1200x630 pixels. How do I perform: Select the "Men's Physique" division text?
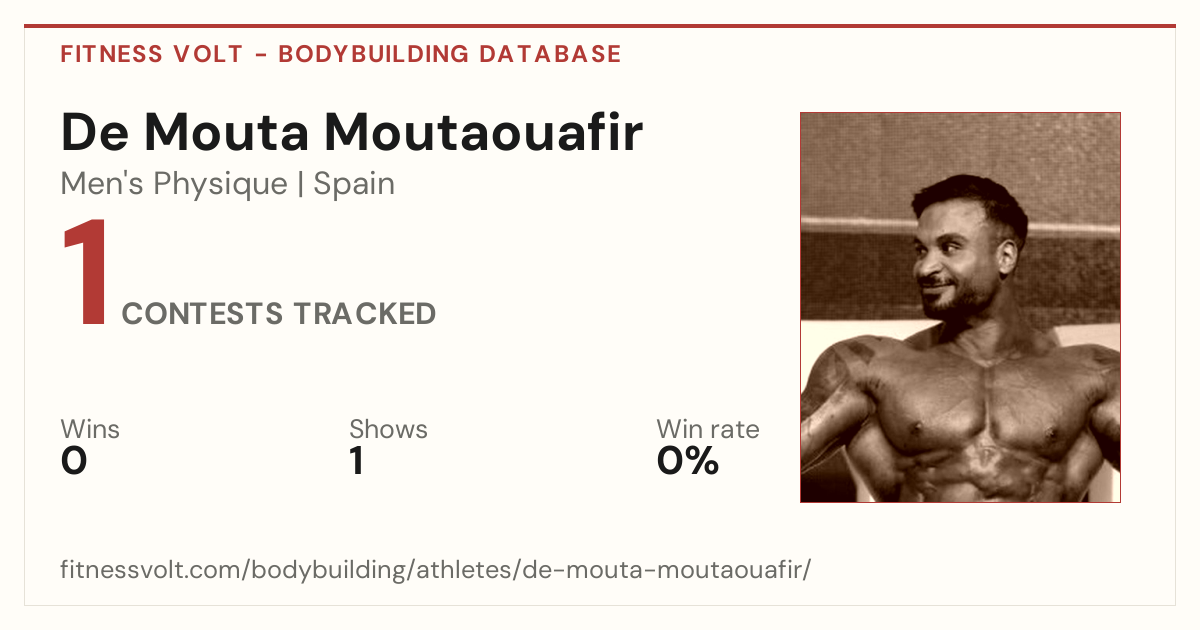click(174, 184)
